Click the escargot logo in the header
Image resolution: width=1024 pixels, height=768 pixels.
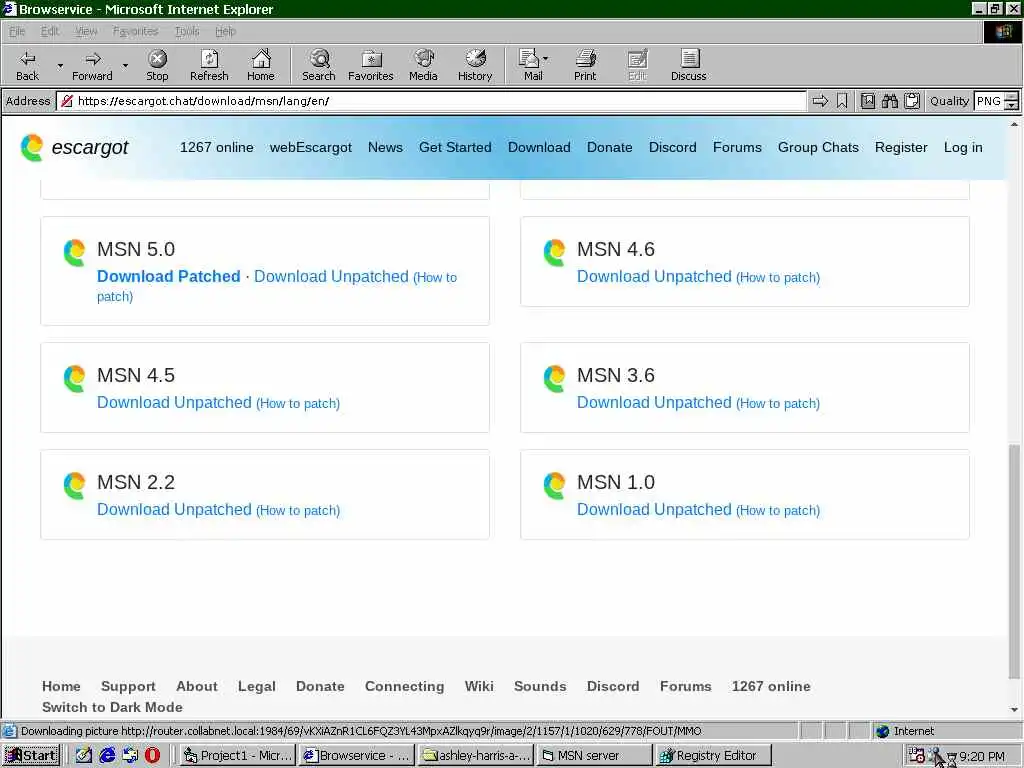pos(74,148)
